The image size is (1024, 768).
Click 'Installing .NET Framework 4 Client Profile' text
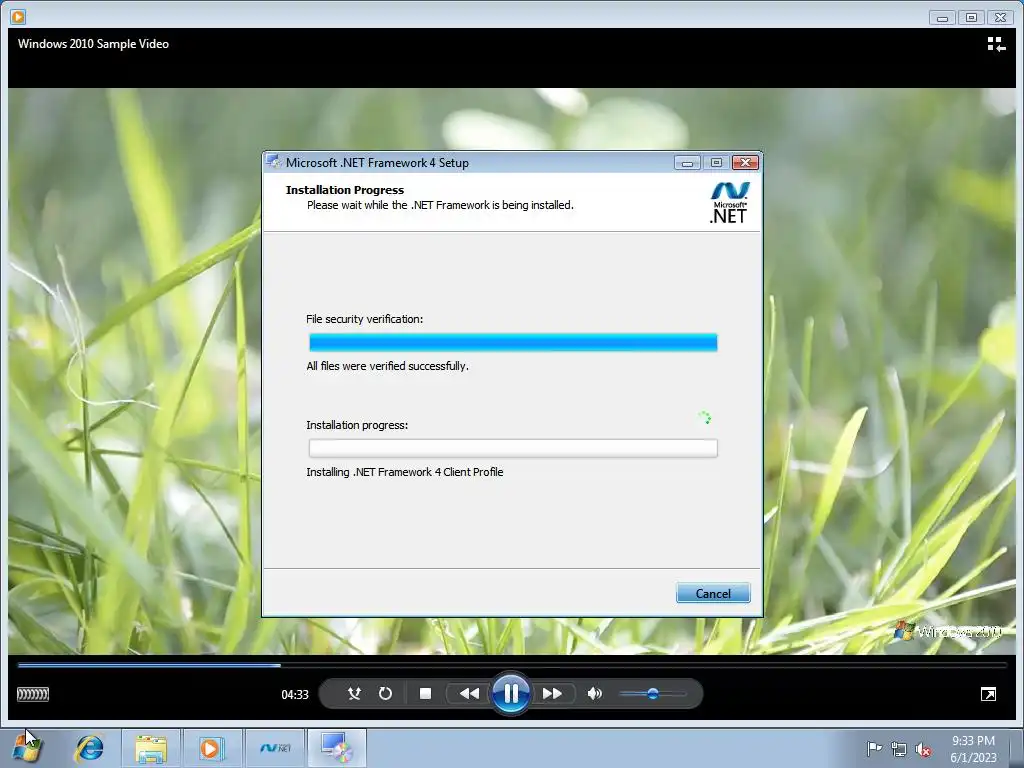pos(405,472)
